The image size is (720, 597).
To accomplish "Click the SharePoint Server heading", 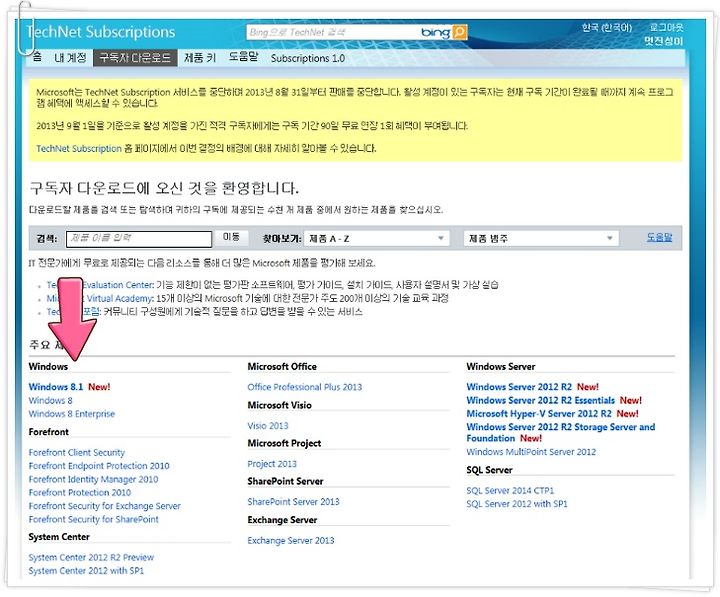I will [285, 481].
